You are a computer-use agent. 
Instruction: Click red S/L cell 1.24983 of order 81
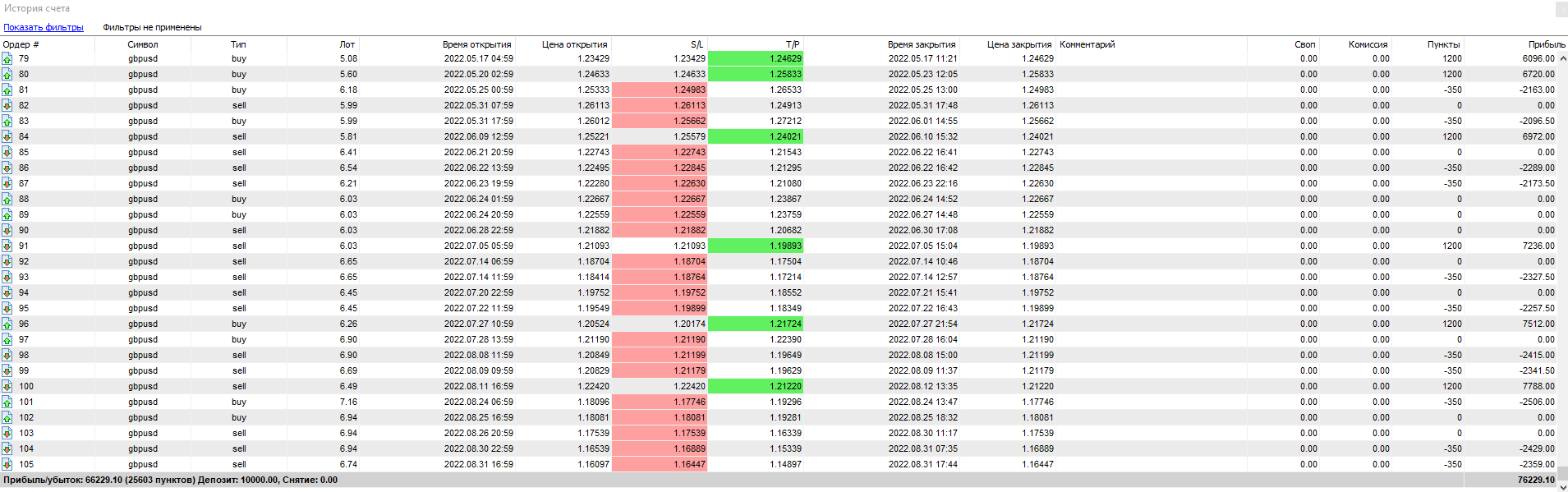click(x=660, y=90)
